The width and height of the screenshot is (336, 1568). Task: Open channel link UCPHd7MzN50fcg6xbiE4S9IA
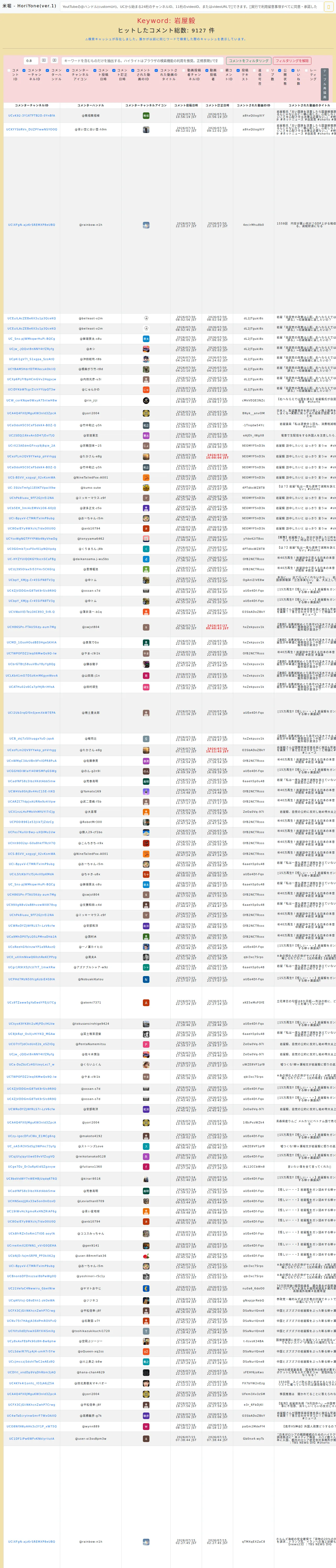(x=32, y=979)
